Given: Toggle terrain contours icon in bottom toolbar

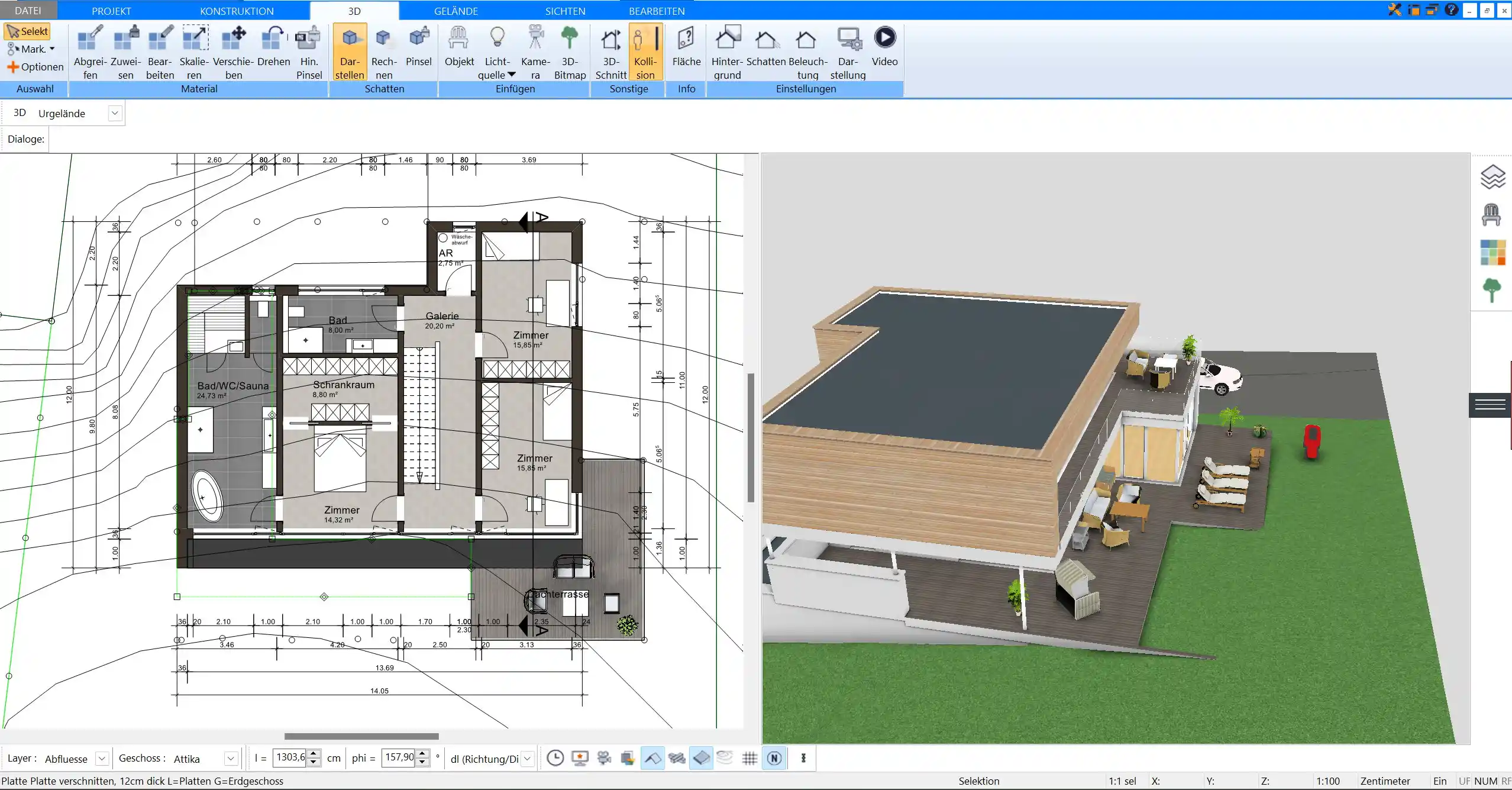Looking at the screenshot, I should point(725,757).
